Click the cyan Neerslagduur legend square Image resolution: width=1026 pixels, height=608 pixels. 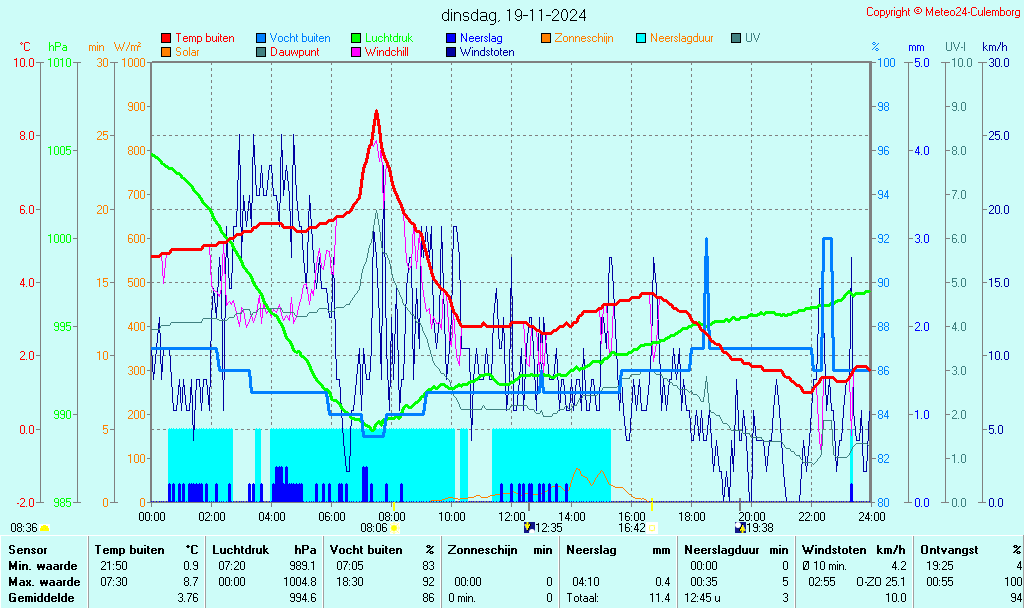[x=641, y=38]
